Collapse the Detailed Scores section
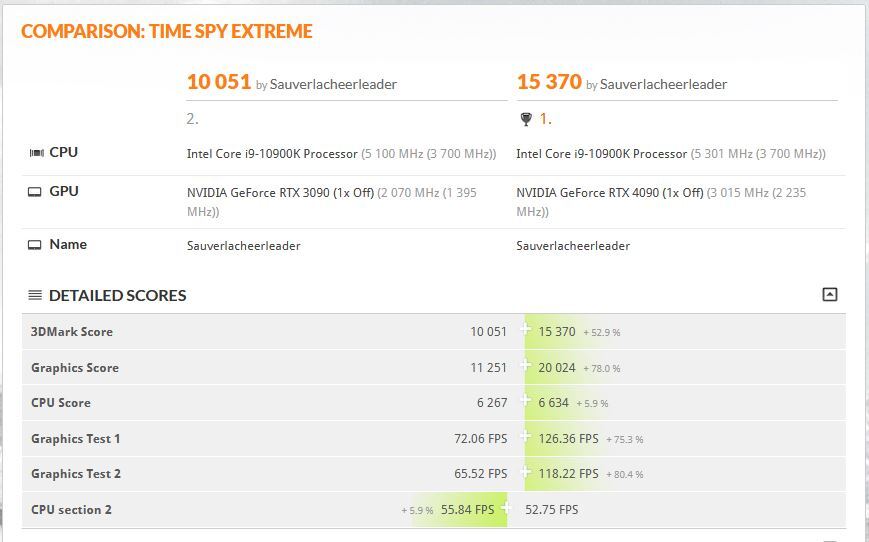Screen dimensions: 869x542 point(829,294)
